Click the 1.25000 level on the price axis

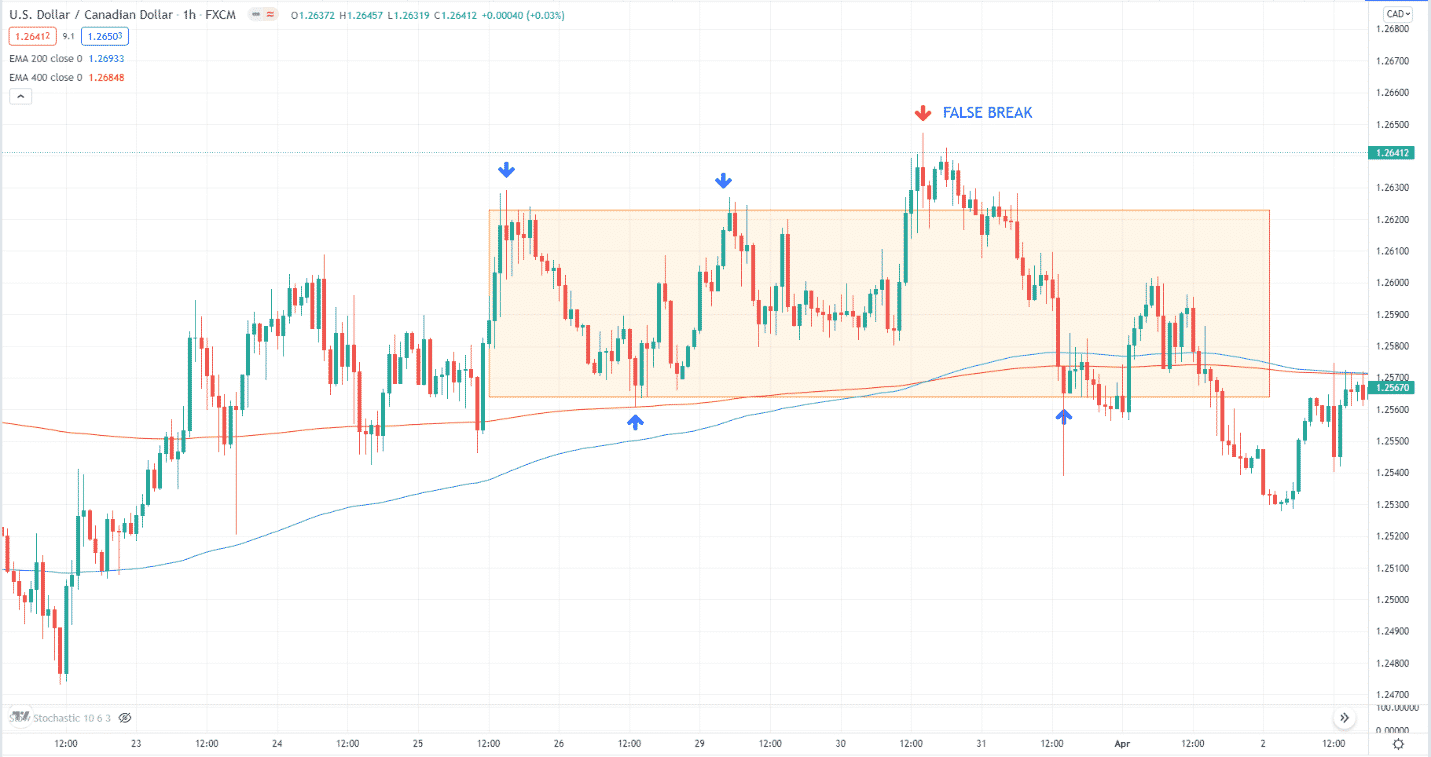pyautogui.click(x=1393, y=600)
